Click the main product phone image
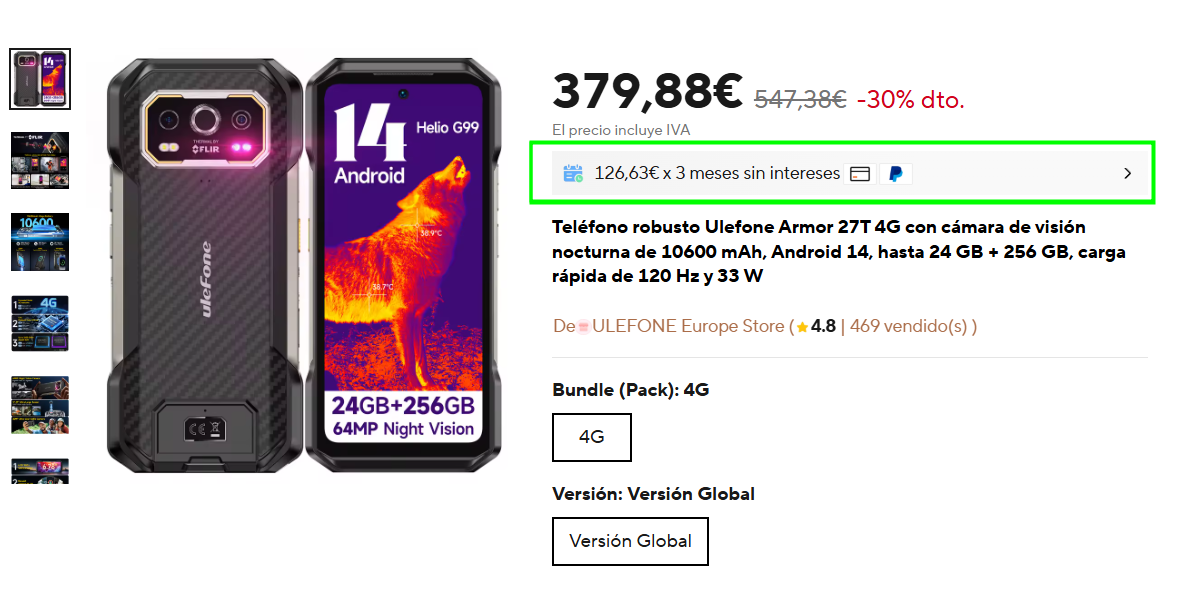Viewport: 1177px width, 592px height. click(x=304, y=266)
